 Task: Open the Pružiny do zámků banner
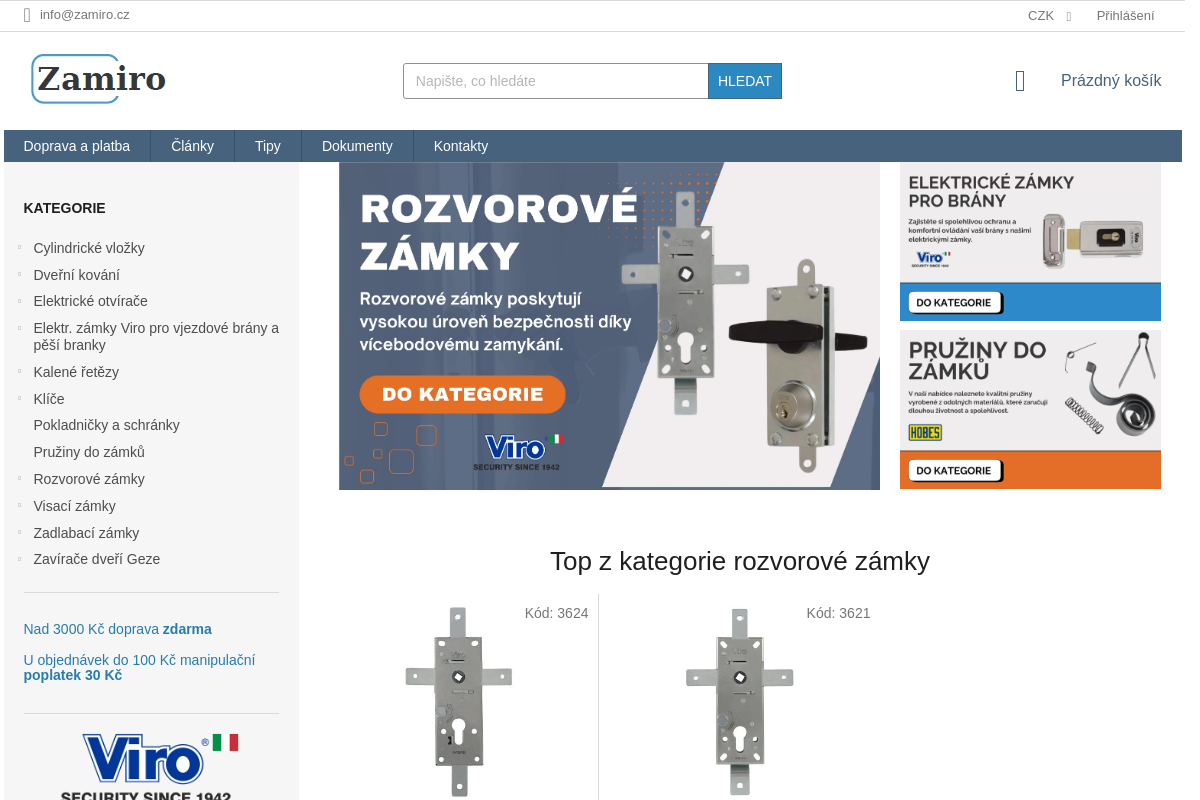1030,409
